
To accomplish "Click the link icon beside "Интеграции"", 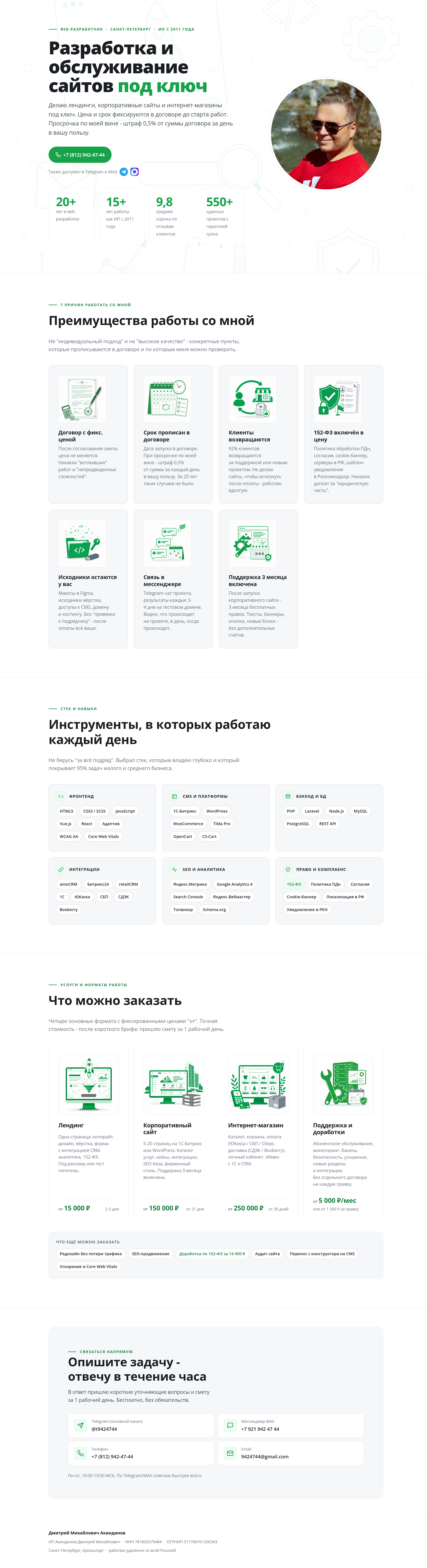I will (x=61, y=869).
